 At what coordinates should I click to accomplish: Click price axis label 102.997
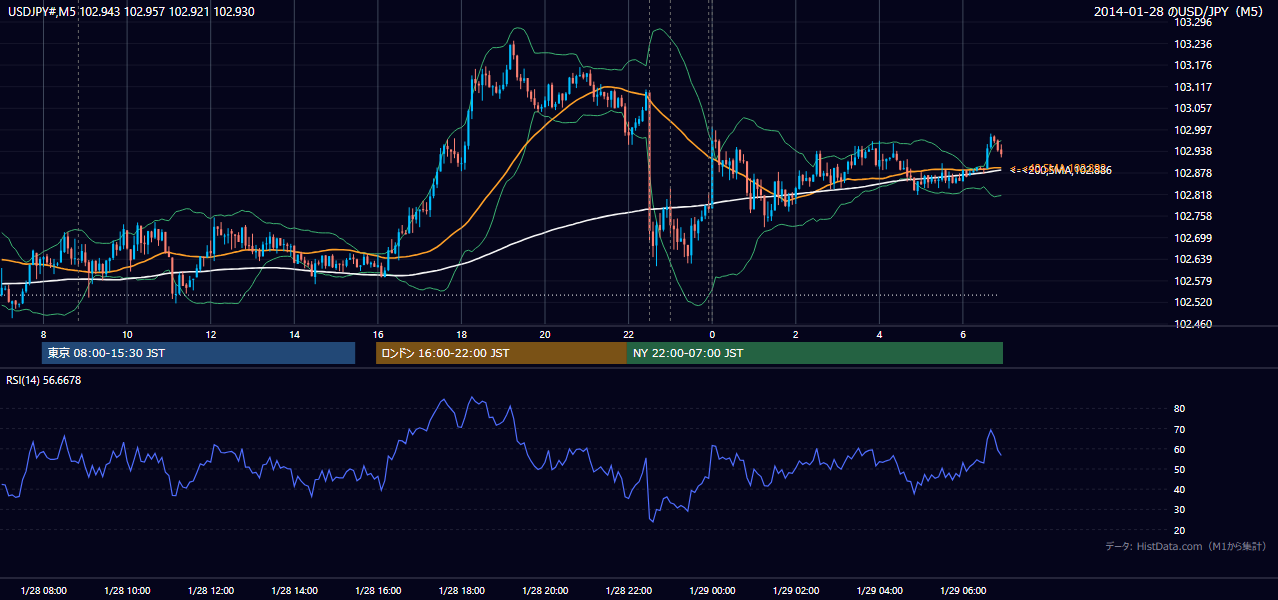1193,130
